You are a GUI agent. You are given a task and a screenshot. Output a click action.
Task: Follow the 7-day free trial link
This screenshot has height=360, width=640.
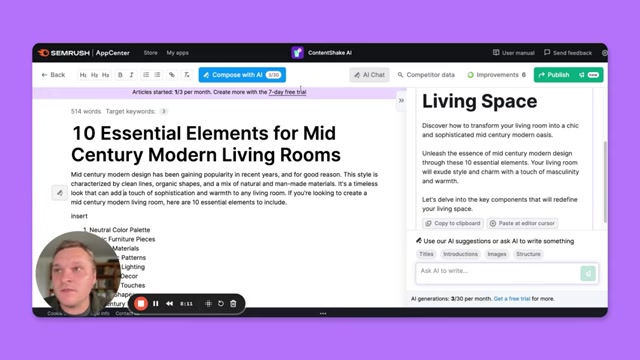click(x=287, y=92)
